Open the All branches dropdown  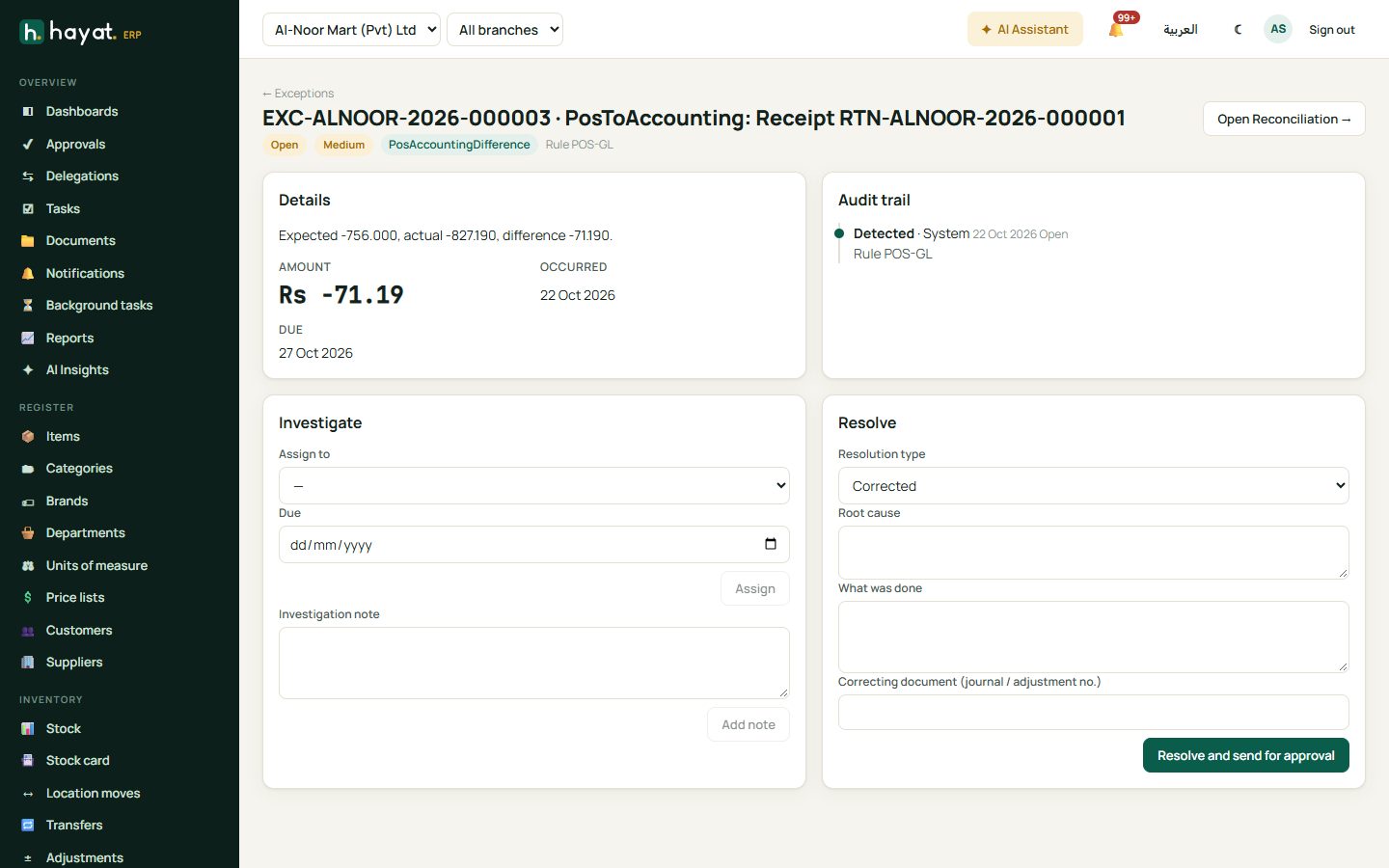504,30
